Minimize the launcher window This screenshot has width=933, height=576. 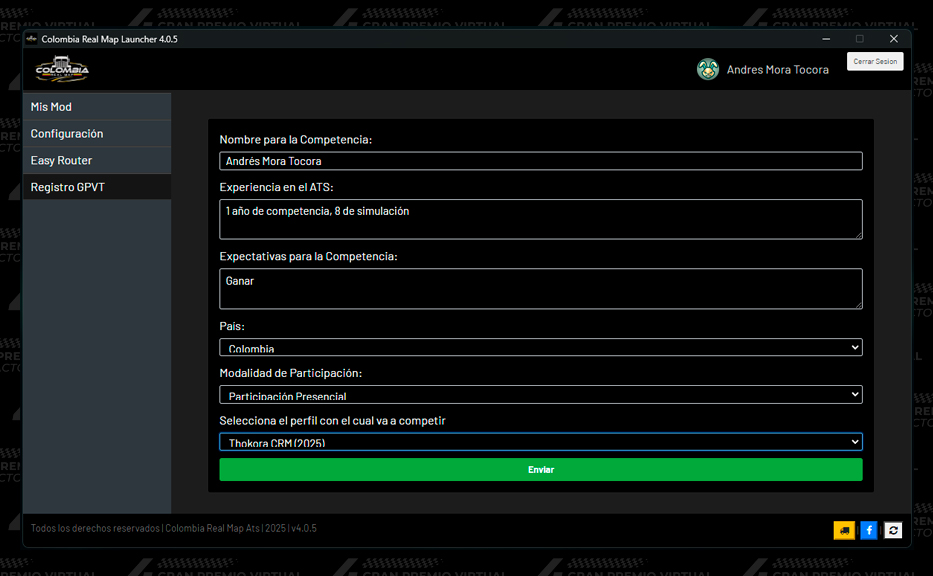pyautogui.click(x=826, y=39)
